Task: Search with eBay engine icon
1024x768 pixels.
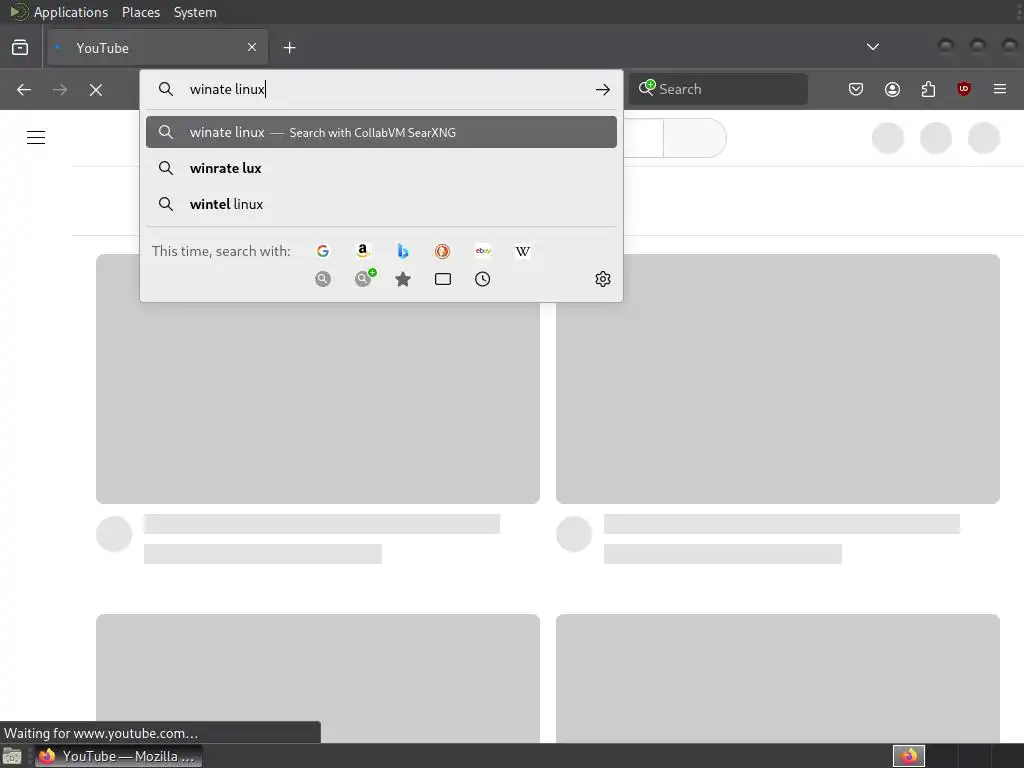Action: (x=483, y=251)
